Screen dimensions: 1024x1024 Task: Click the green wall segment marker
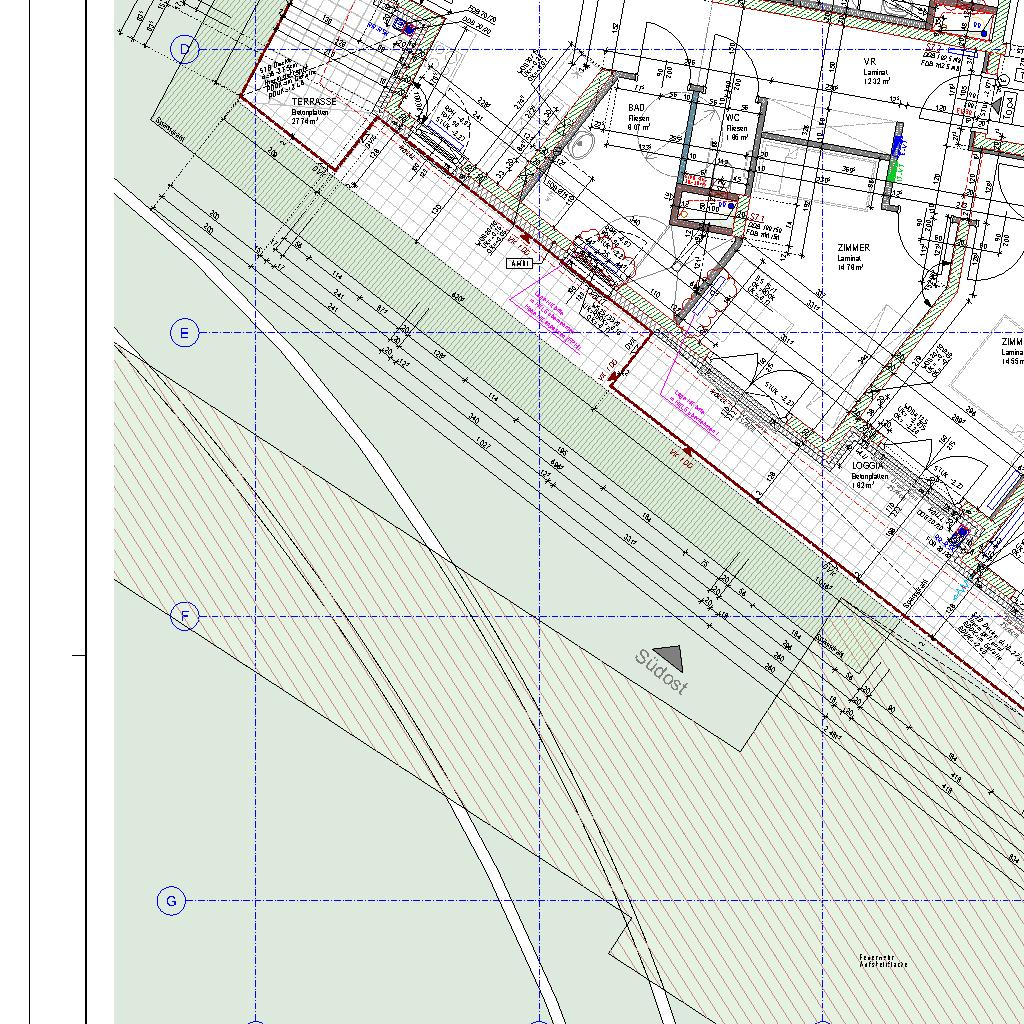coord(893,169)
